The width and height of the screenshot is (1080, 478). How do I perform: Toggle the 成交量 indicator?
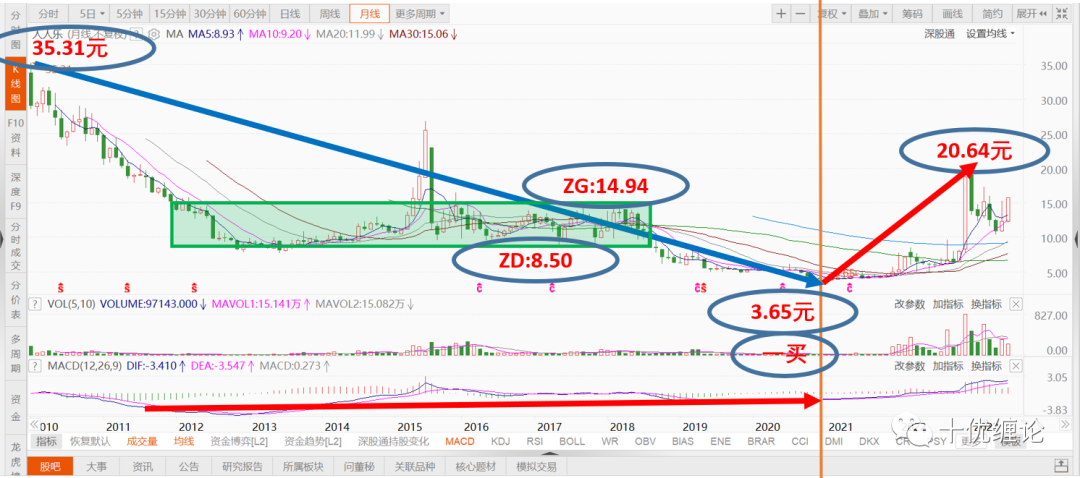click(142, 441)
